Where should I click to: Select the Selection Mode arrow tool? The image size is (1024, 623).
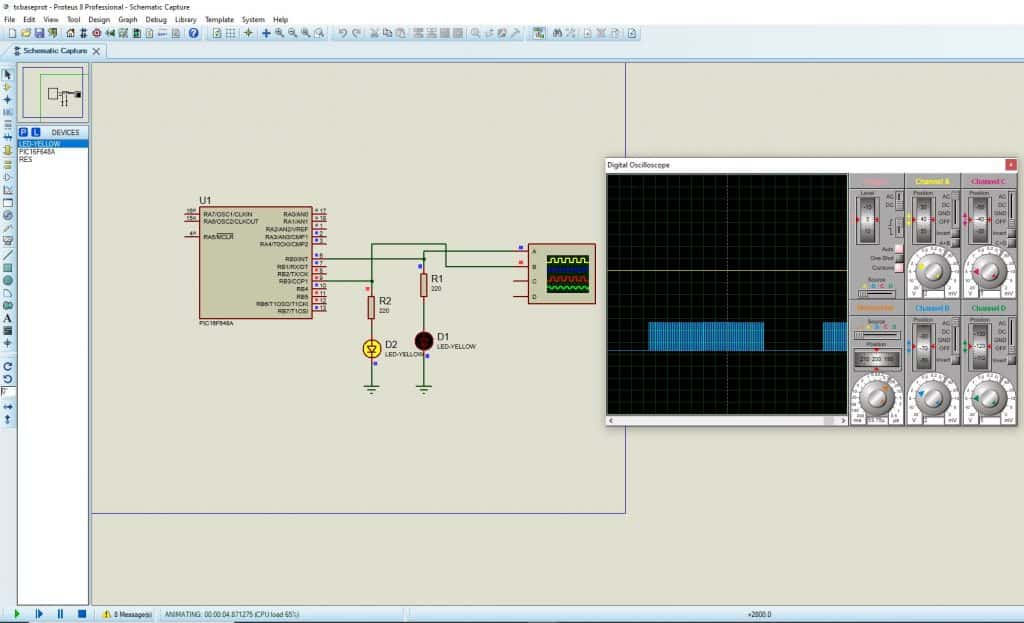coord(8,75)
